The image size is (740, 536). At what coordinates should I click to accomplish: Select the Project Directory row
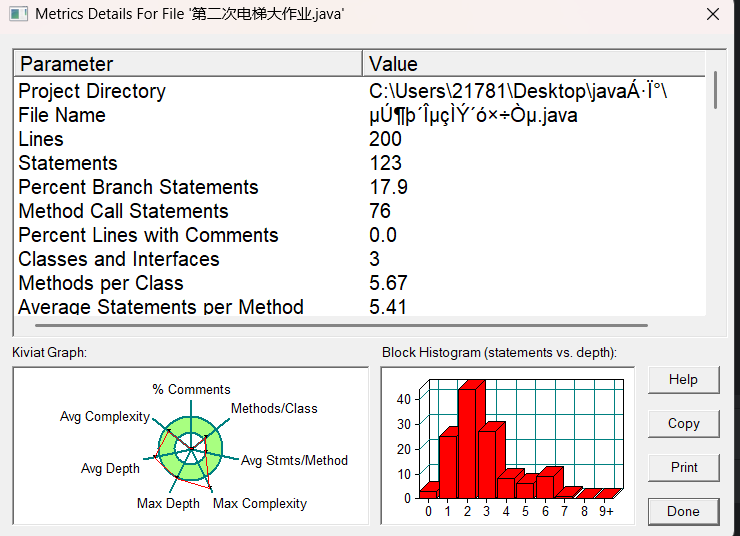tap(361, 91)
